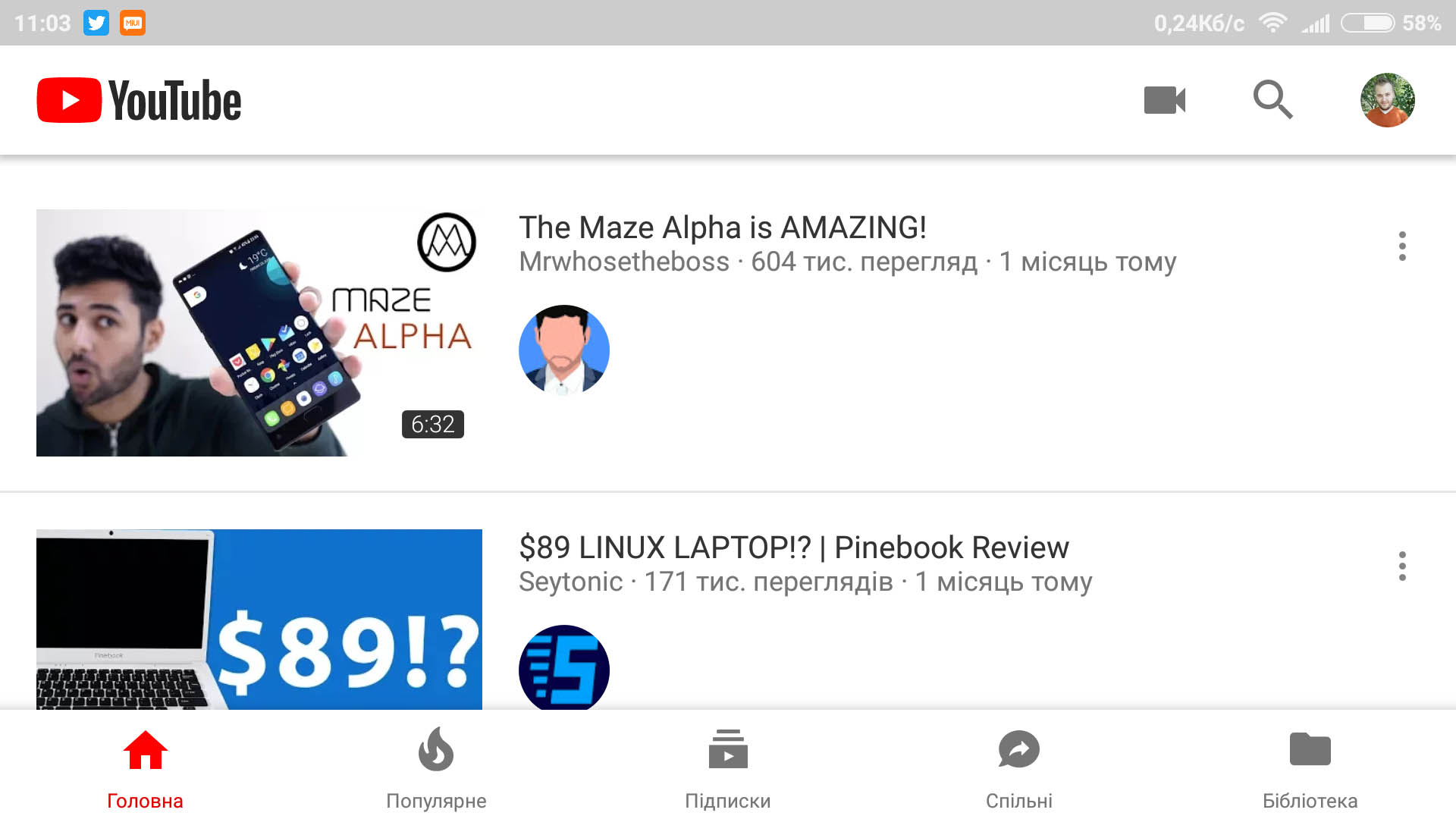Open "The Maze Alpha is AMAZING!" title
The image size is (1456, 819).
722,227
